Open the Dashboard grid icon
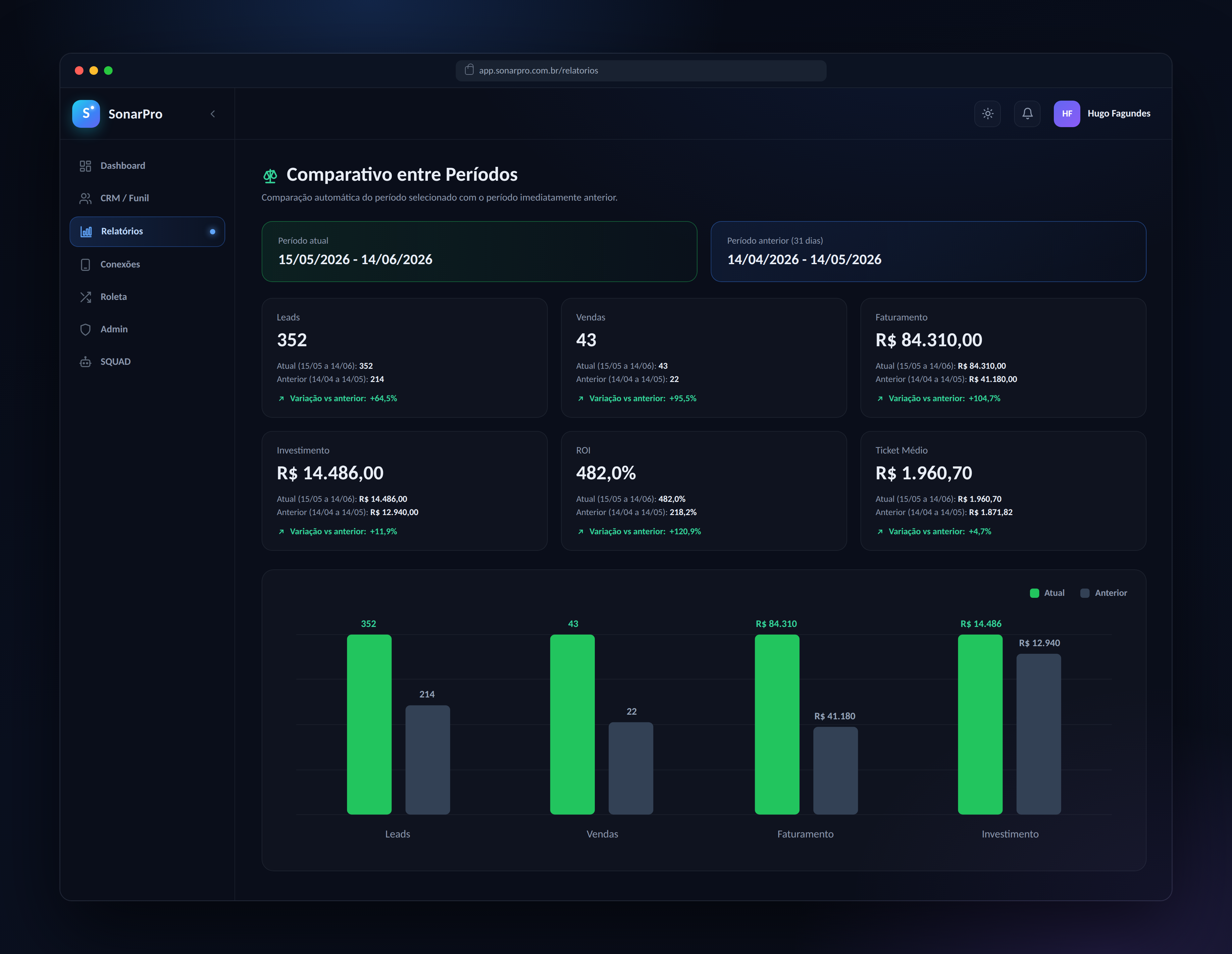The height and width of the screenshot is (954, 1232). click(85, 166)
